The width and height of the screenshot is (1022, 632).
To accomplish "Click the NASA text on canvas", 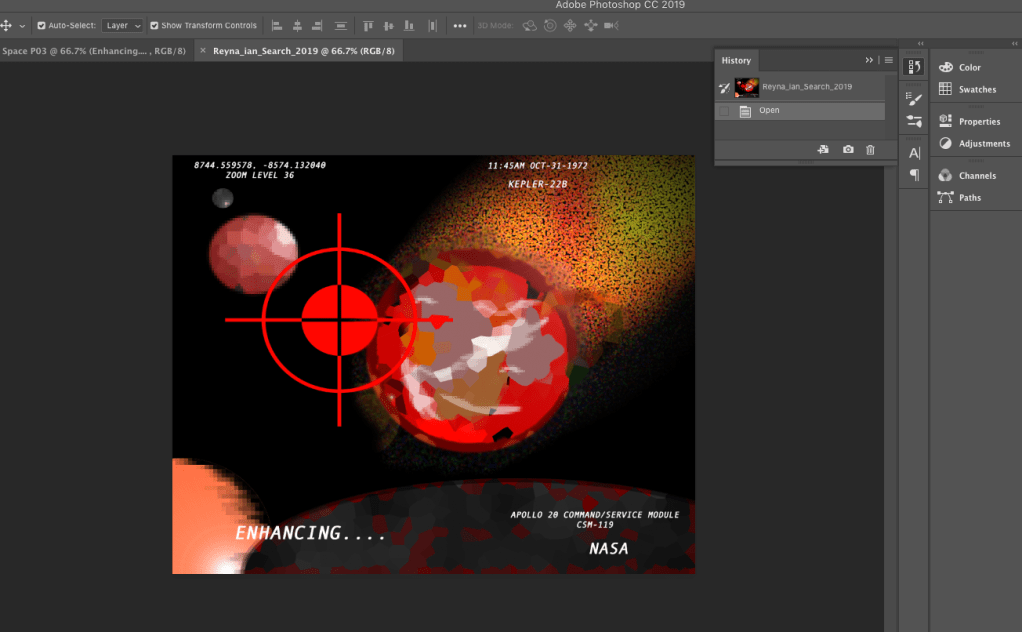I will coord(609,549).
